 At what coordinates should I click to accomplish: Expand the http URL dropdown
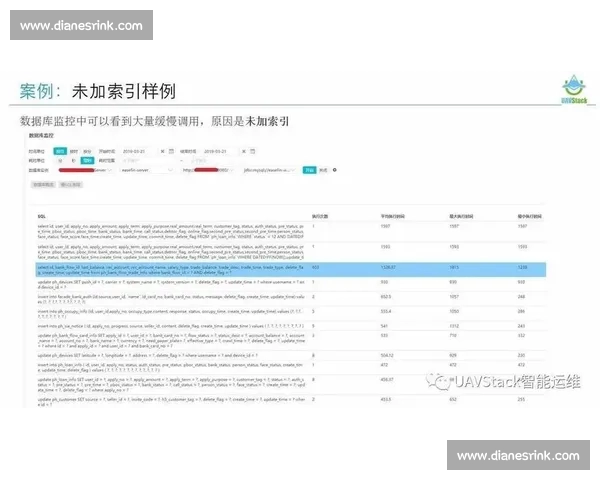tap(208, 170)
